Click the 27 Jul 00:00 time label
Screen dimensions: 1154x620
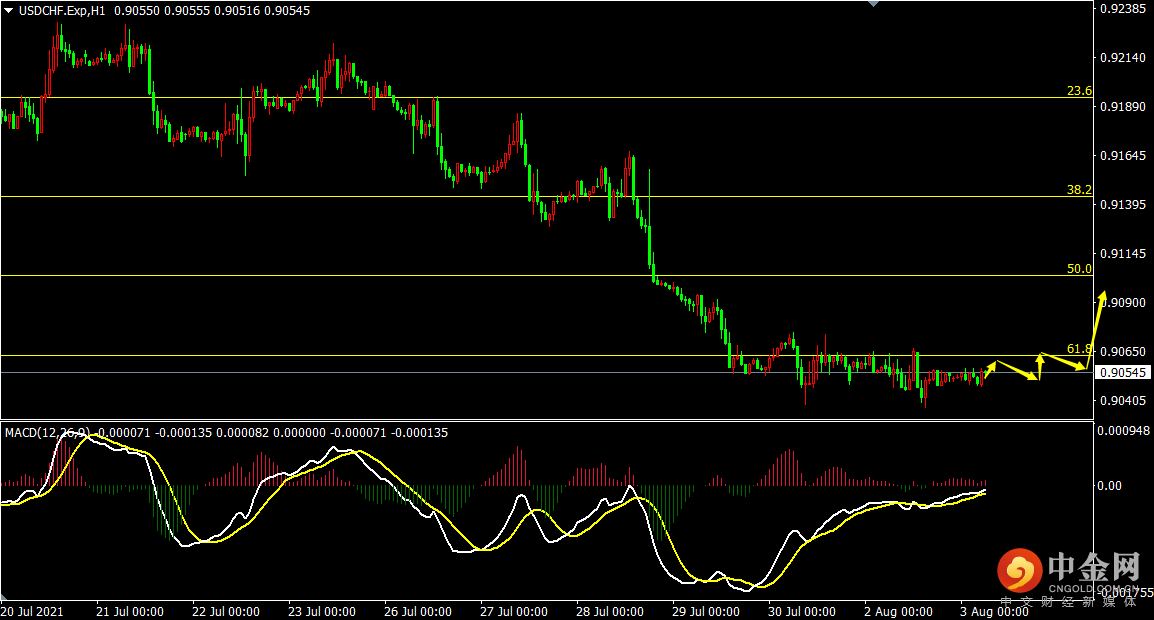tap(514, 612)
